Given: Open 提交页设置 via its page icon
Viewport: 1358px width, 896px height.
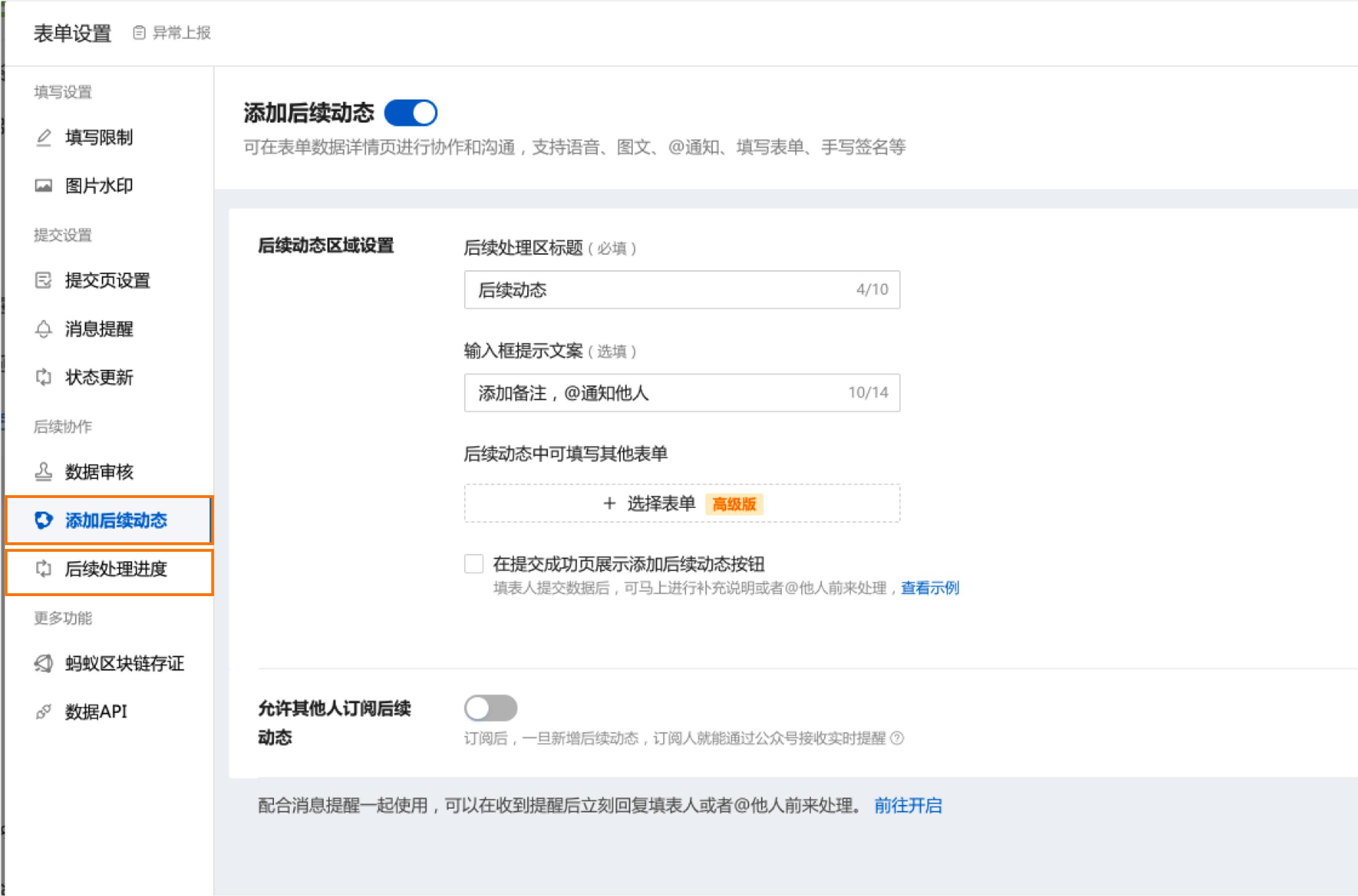Looking at the screenshot, I should (x=43, y=281).
